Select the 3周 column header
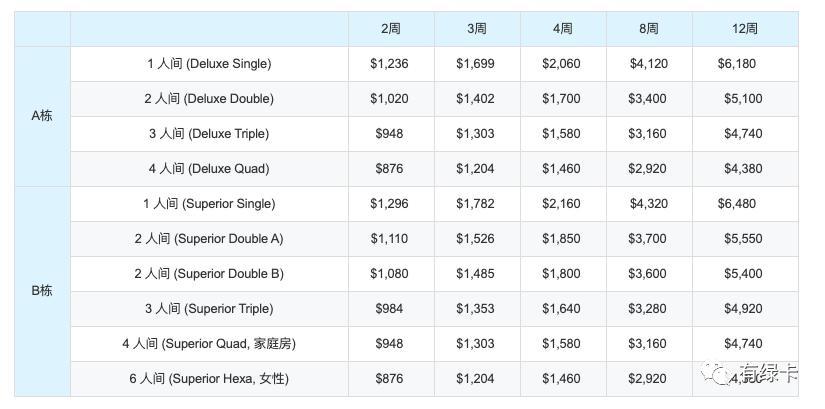The image size is (825, 409). [x=477, y=29]
